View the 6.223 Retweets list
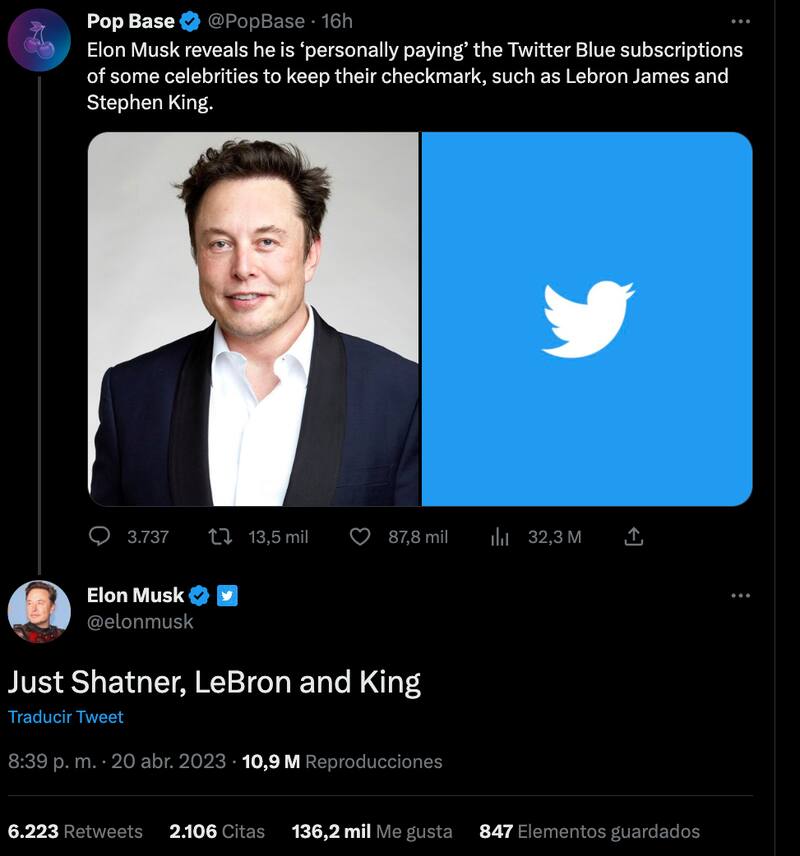800x856 pixels. [x=75, y=832]
